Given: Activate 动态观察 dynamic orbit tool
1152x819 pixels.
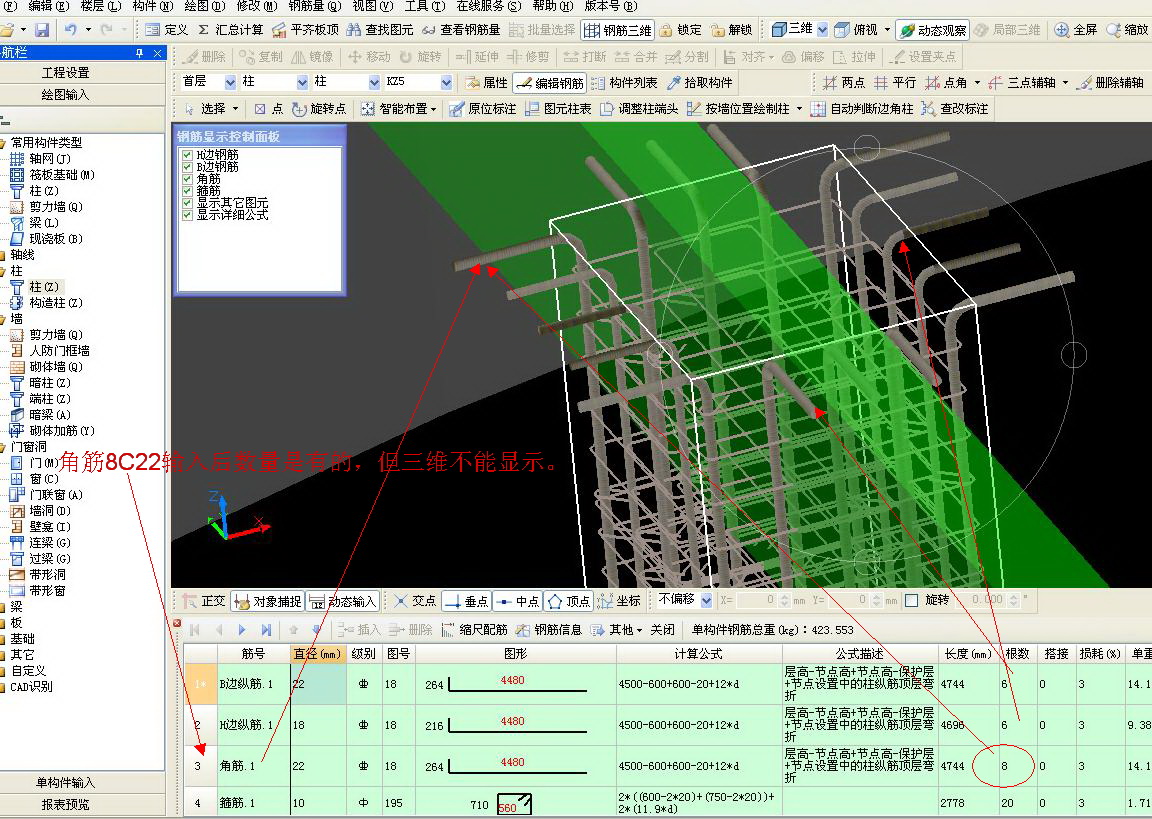Looking at the screenshot, I should (933, 30).
